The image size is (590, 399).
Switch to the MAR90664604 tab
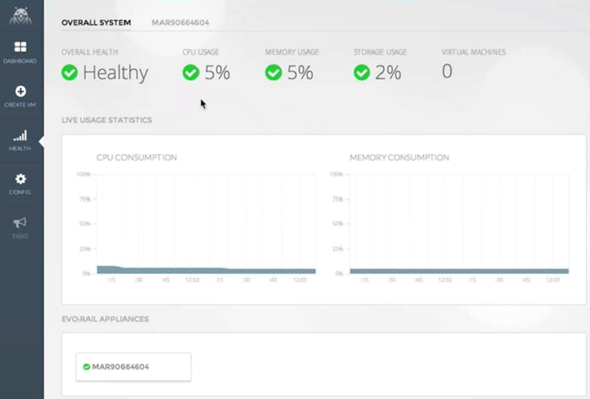tap(180, 23)
